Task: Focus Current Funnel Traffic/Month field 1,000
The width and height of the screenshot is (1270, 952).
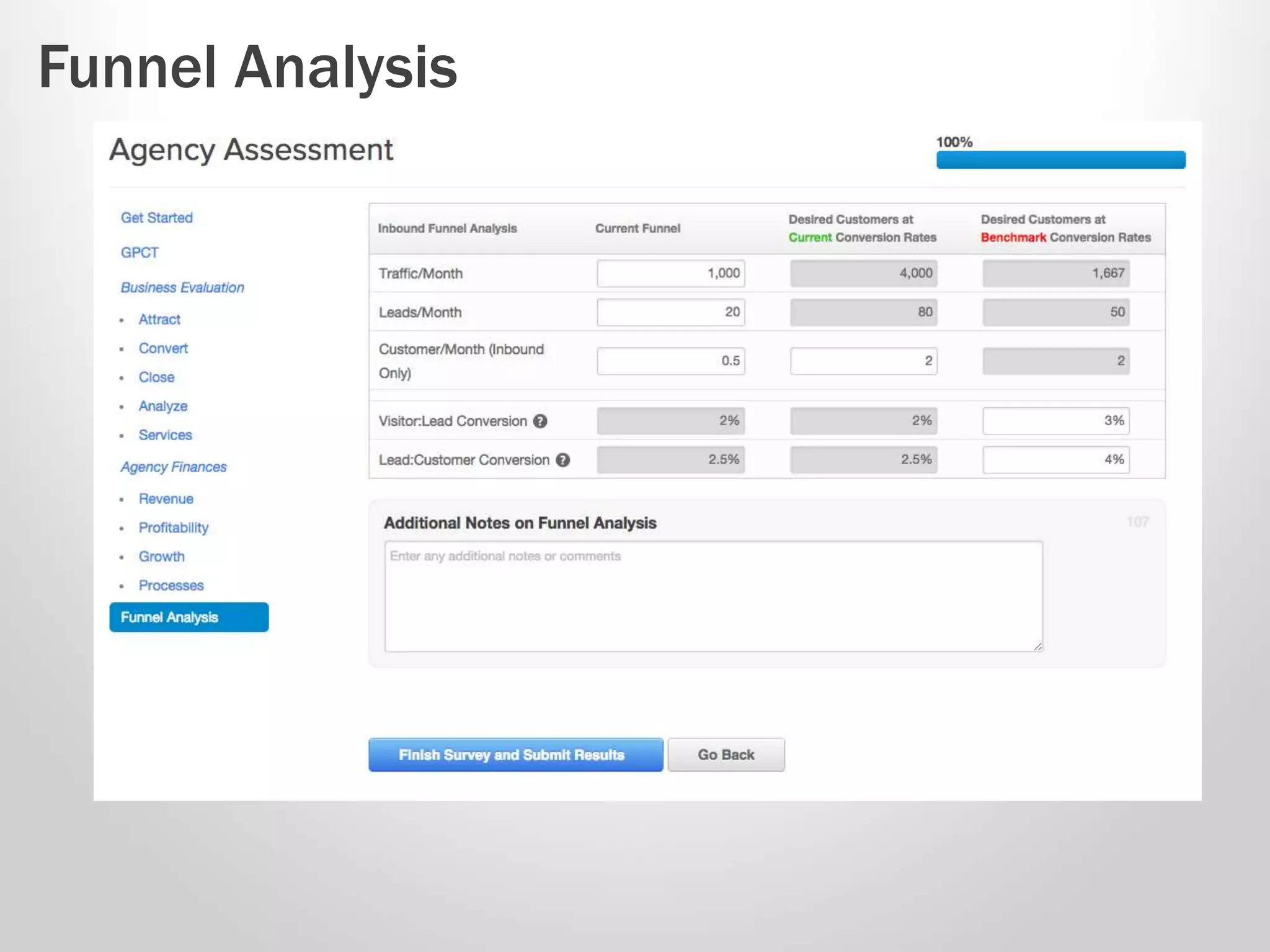Action: [x=671, y=273]
